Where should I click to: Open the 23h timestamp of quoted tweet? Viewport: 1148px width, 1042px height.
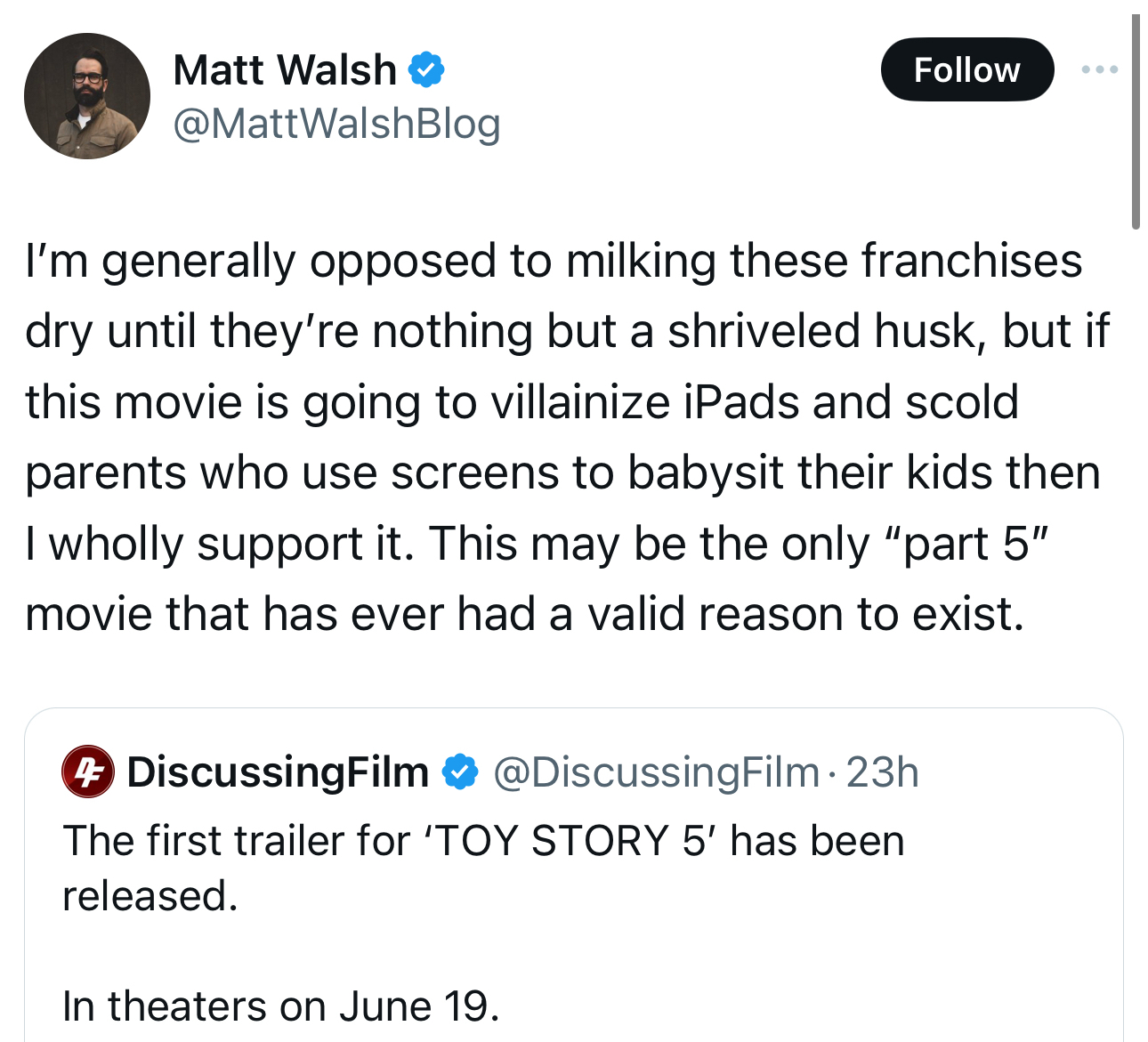pos(882,771)
